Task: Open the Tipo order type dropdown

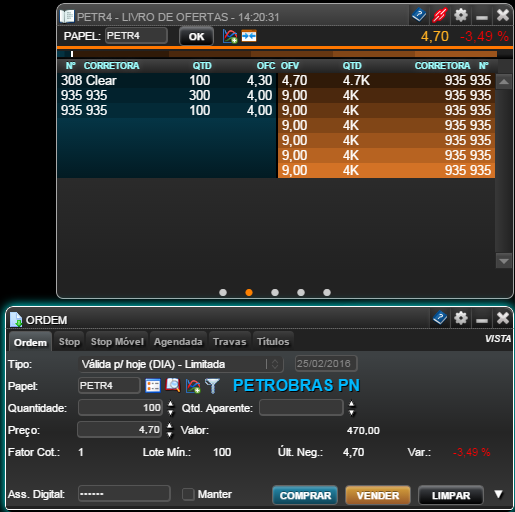Action: [x=181, y=364]
